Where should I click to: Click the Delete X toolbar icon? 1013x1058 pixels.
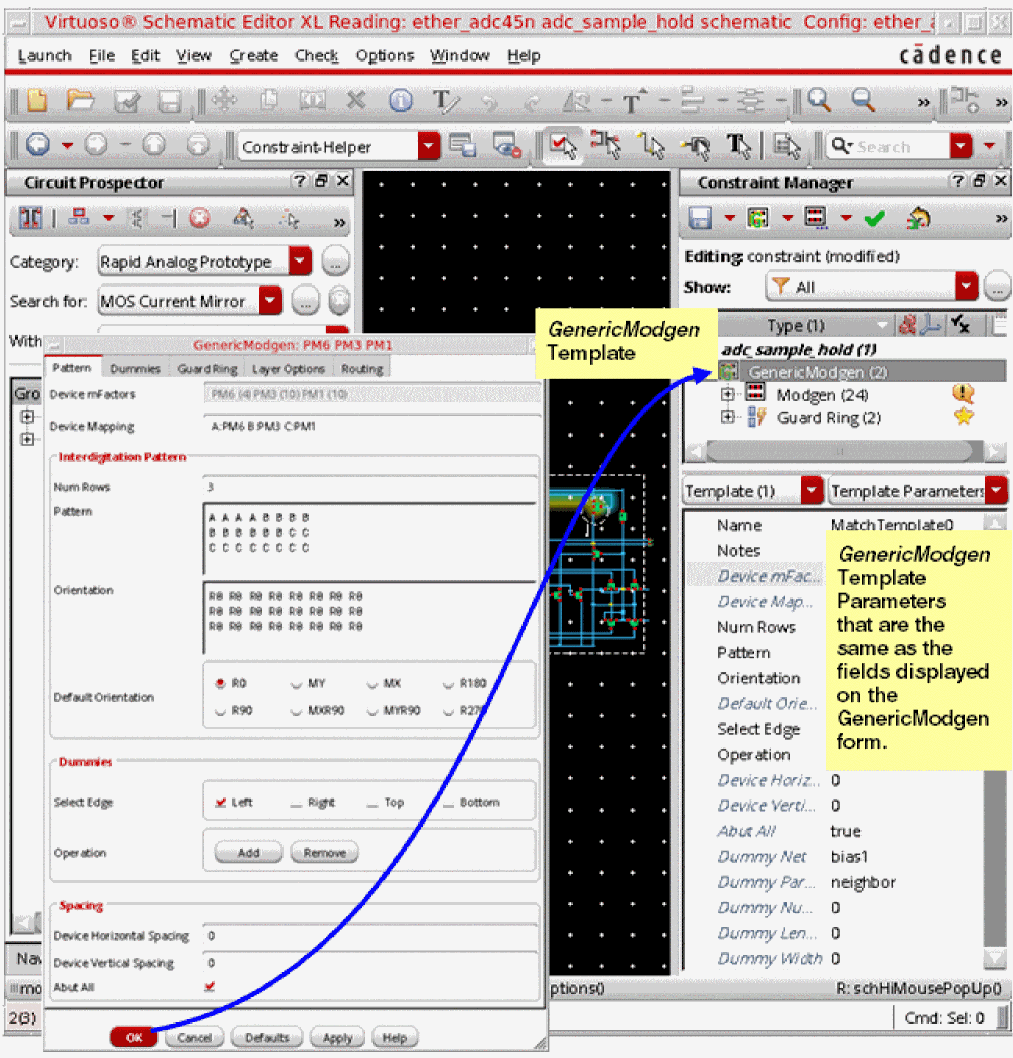point(356,101)
